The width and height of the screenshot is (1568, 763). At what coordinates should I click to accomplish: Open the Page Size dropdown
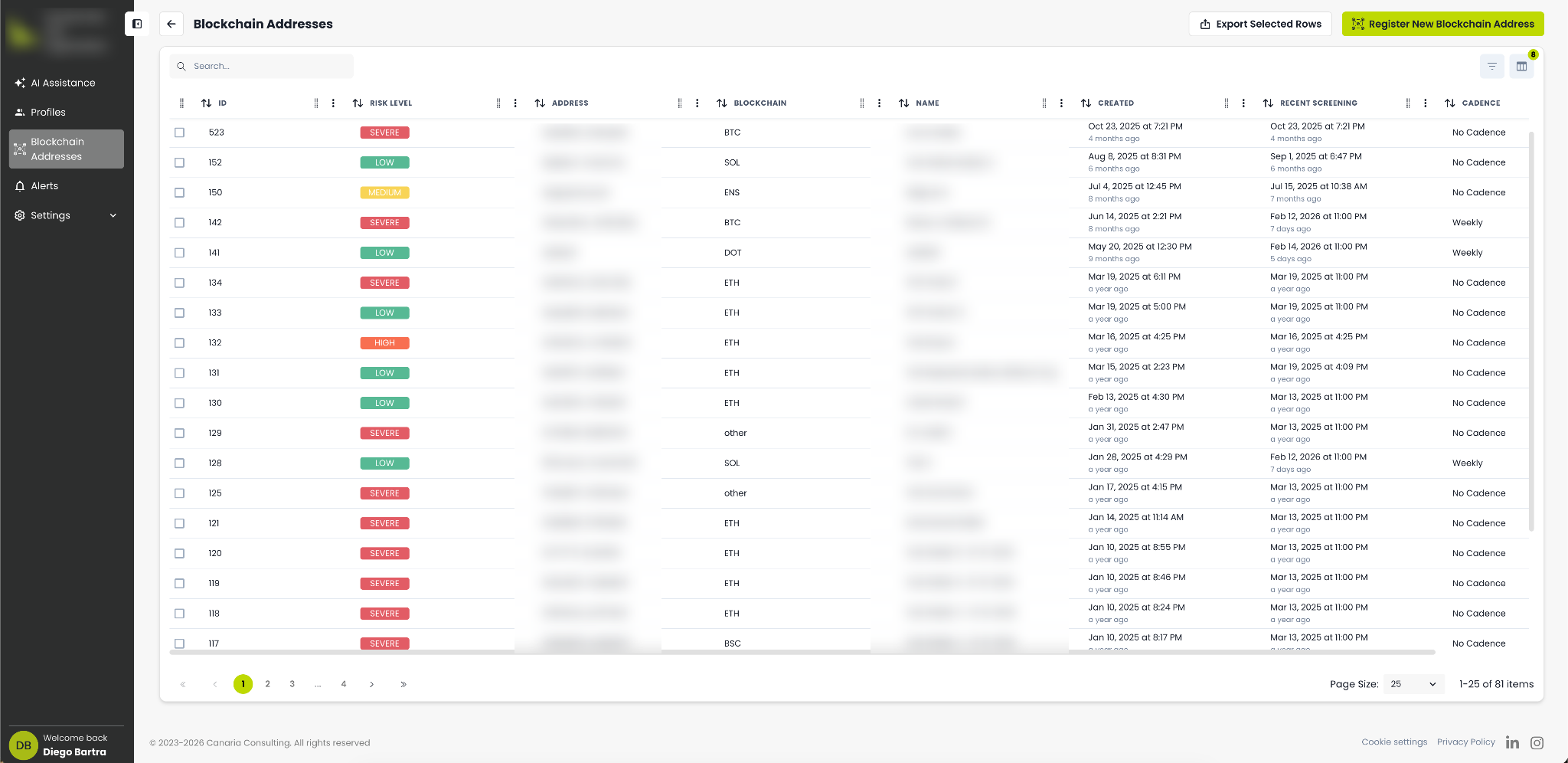tap(1413, 684)
